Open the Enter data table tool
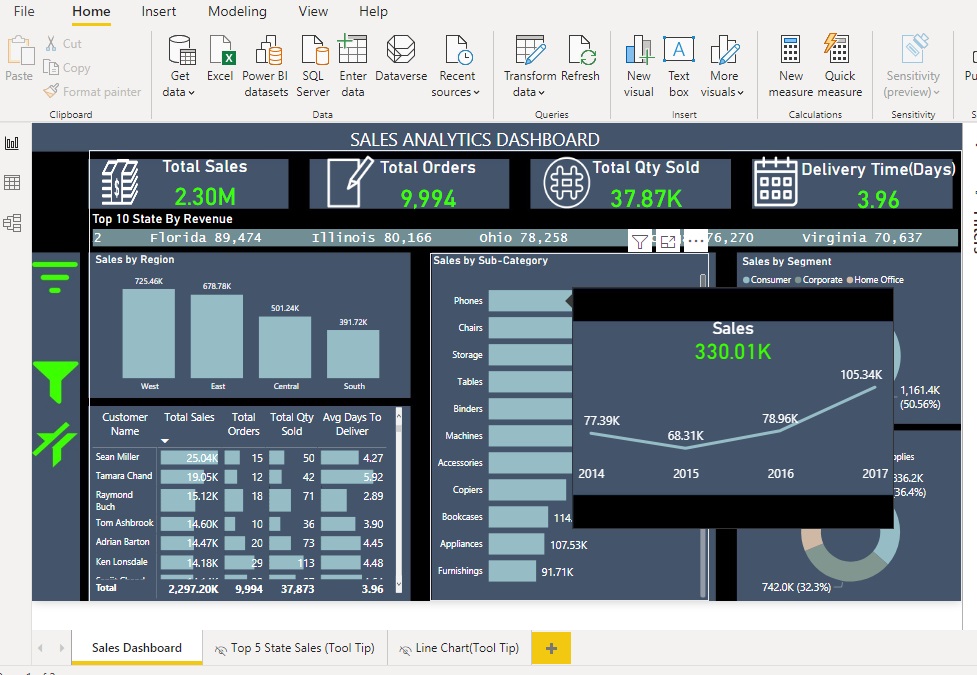977x675 pixels. coord(353,67)
